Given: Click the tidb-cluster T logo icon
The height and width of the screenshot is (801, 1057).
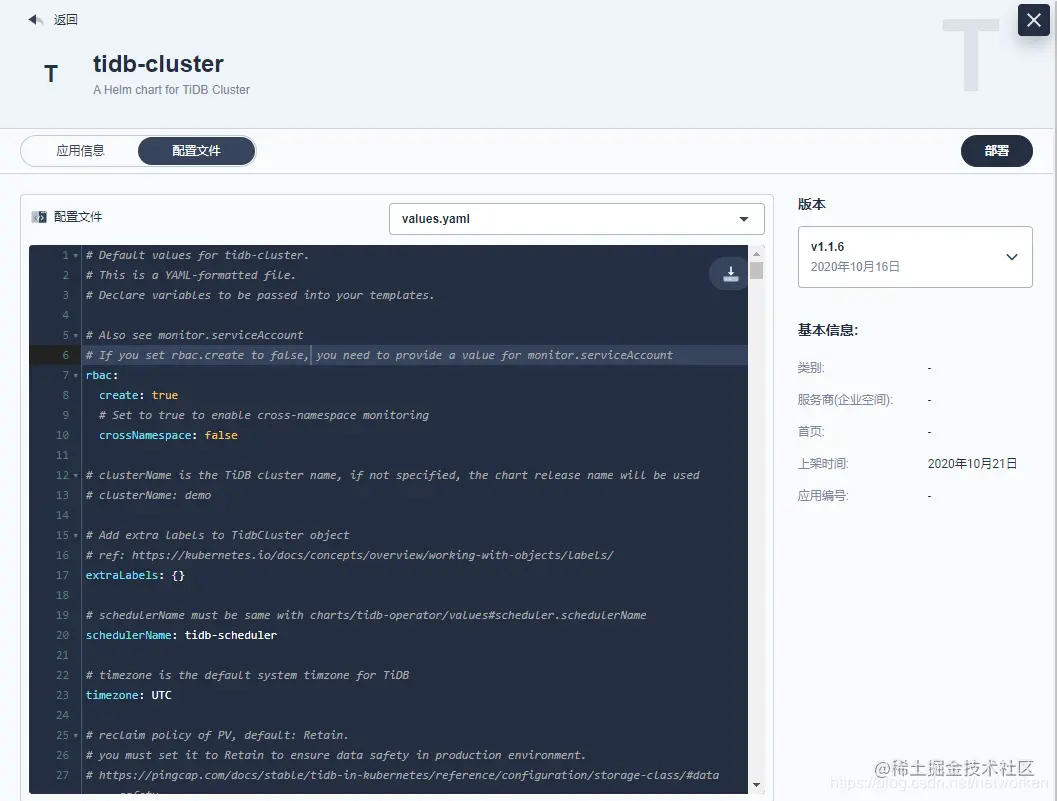Looking at the screenshot, I should [51, 73].
